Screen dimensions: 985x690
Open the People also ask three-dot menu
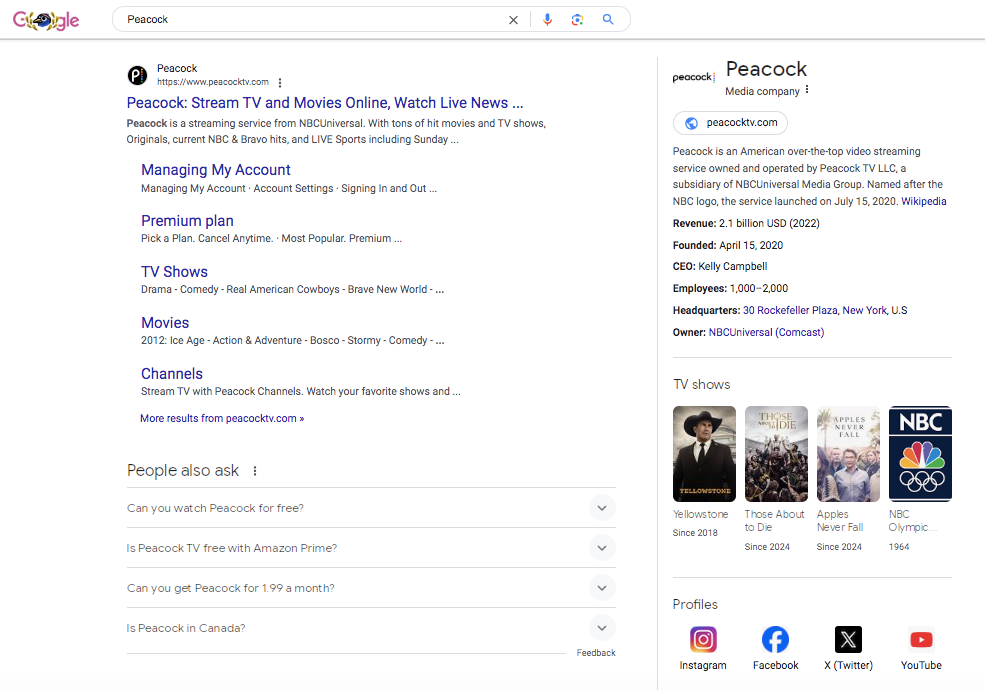tap(254, 471)
